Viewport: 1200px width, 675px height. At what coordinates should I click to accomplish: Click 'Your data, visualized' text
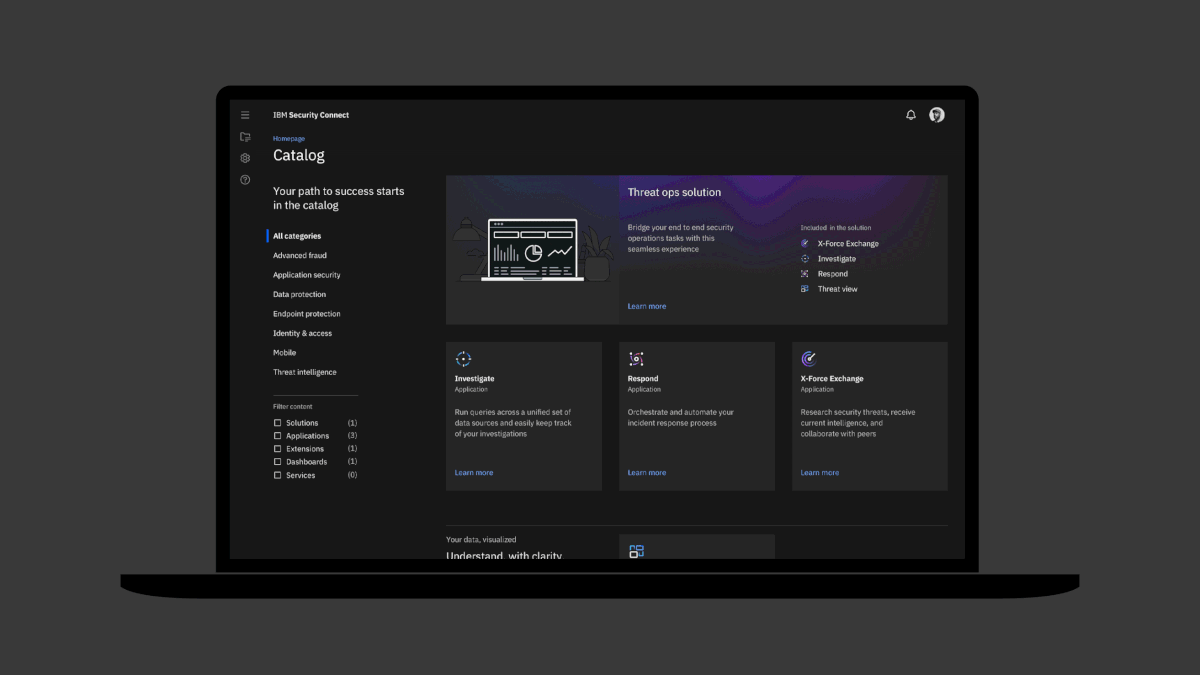(x=481, y=540)
